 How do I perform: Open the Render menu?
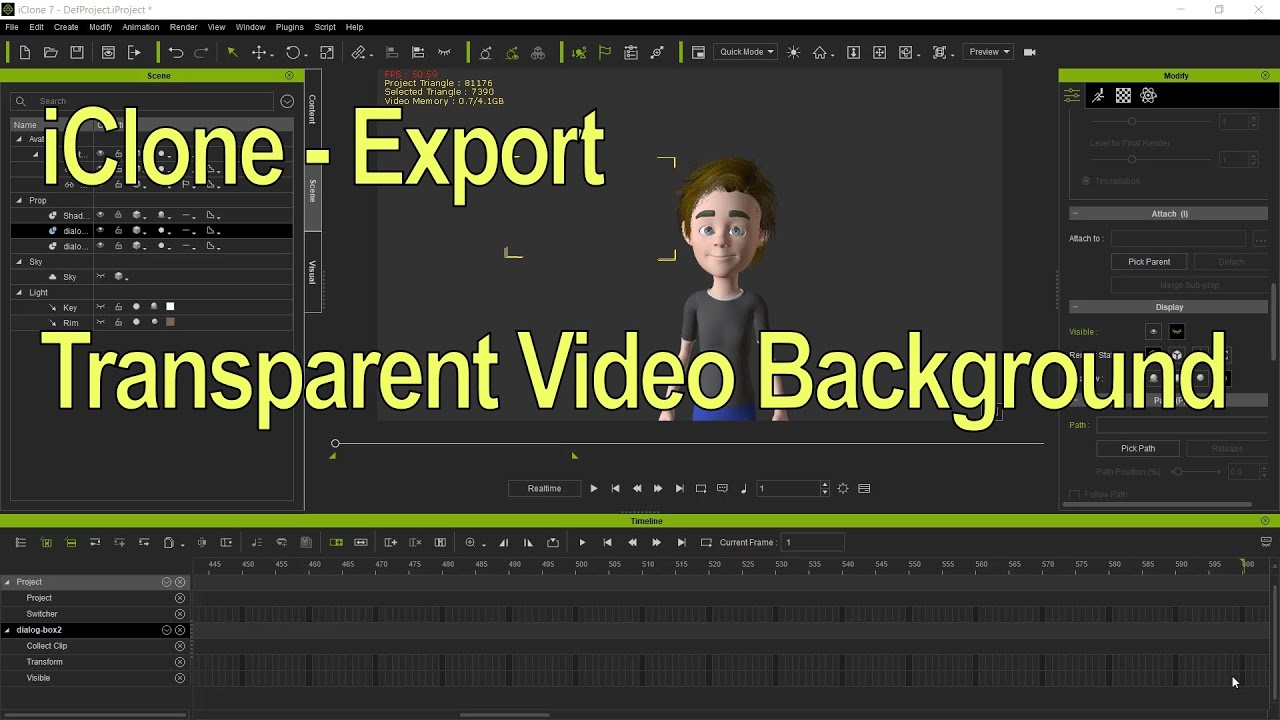pos(183,27)
